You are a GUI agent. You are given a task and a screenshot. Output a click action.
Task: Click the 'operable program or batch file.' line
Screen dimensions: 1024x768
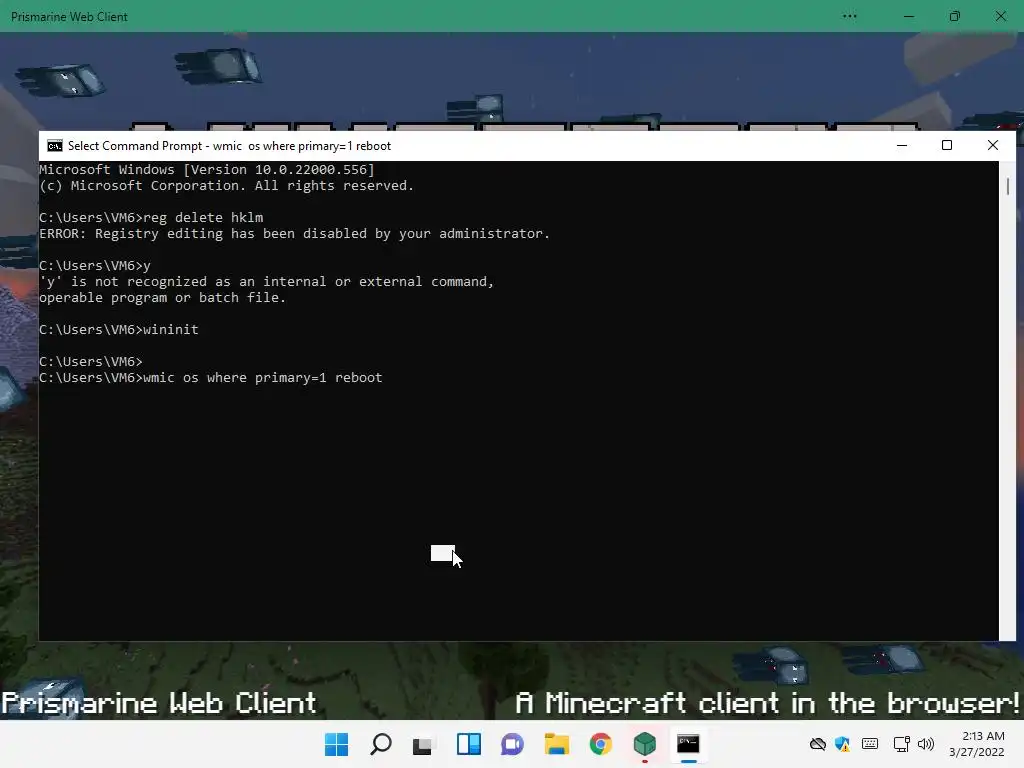point(163,297)
